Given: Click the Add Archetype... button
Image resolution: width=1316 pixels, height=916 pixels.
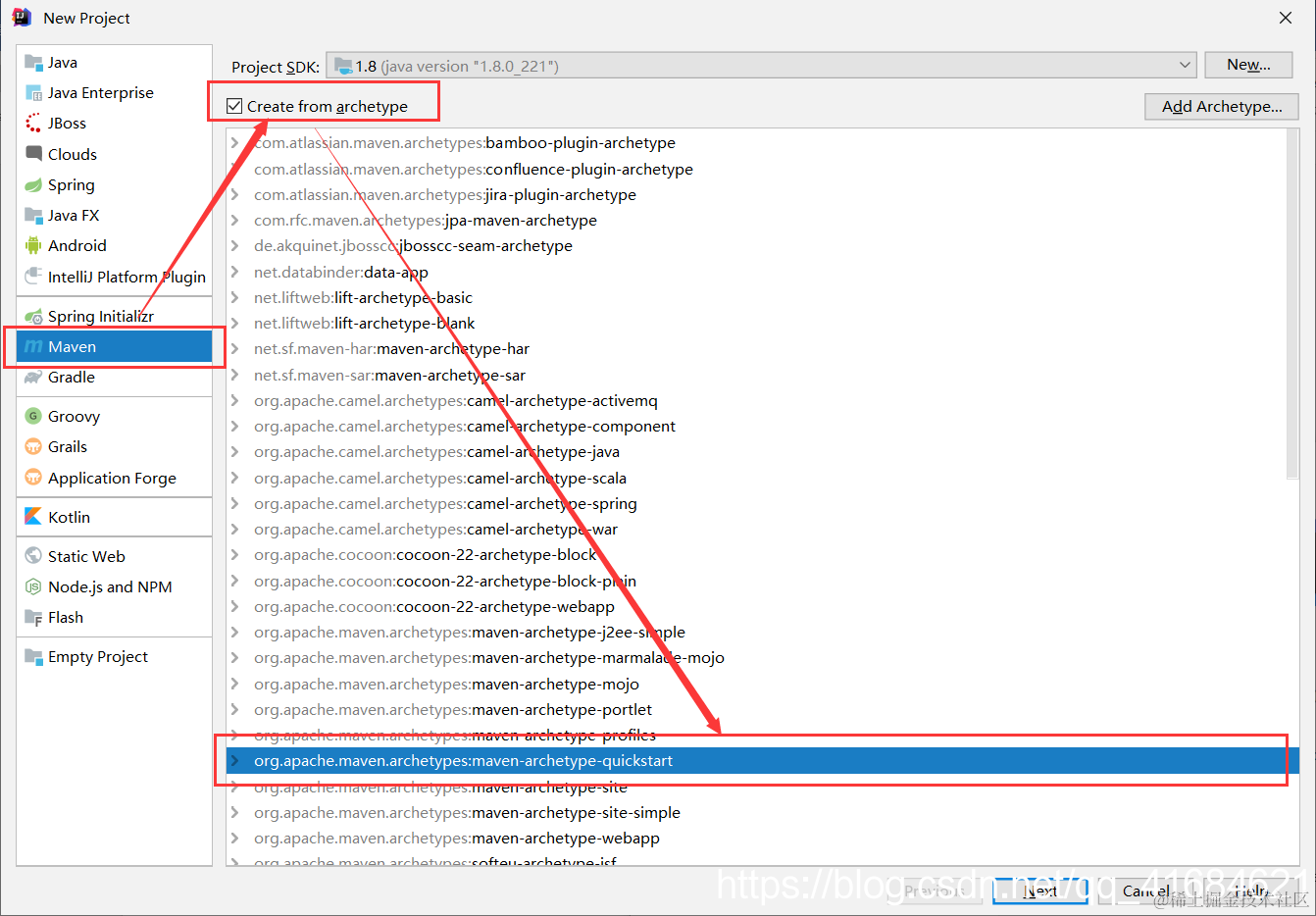Looking at the screenshot, I should (1222, 106).
